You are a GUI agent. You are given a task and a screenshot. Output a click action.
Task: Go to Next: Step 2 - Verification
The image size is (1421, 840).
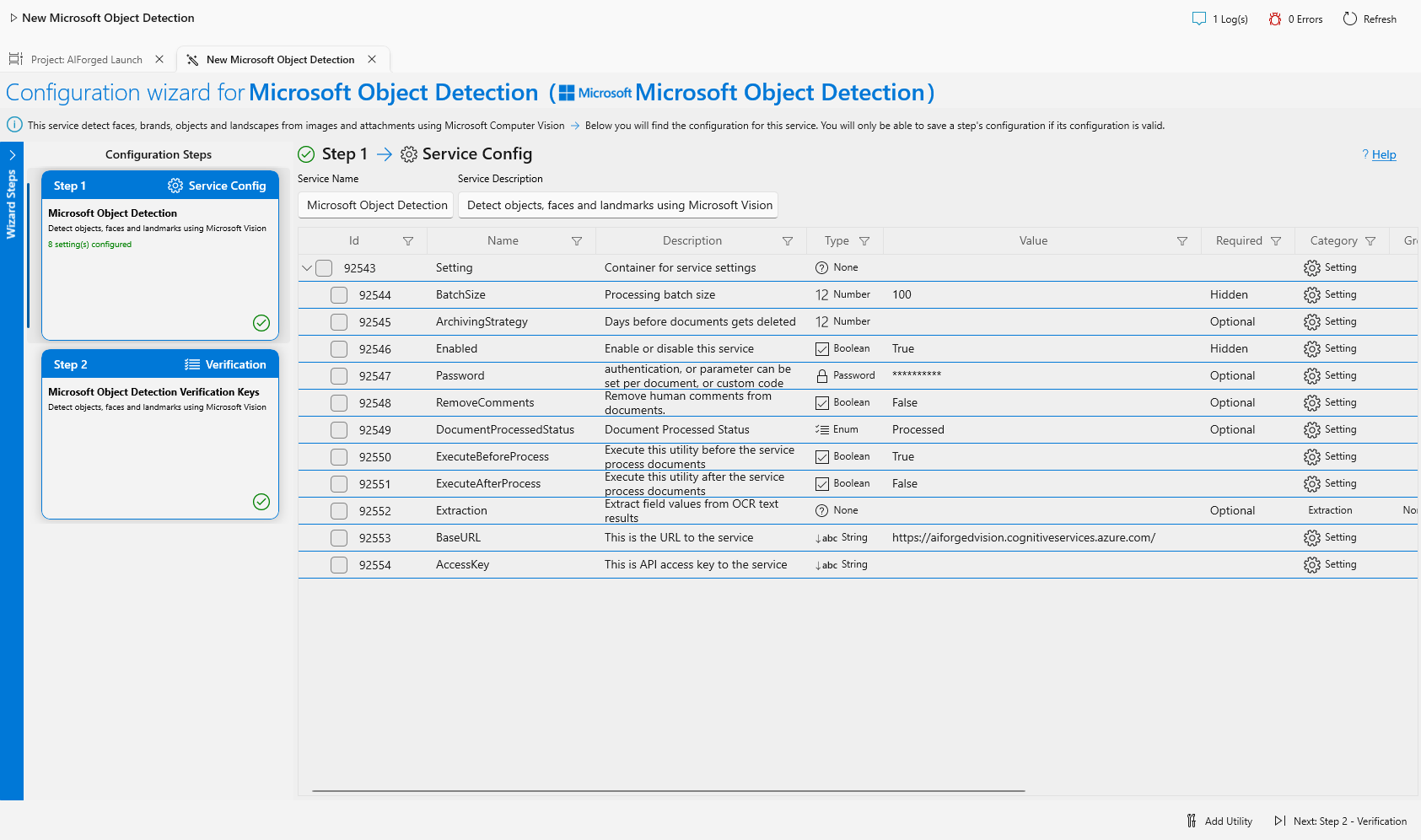pyautogui.click(x=1341, y=821)
